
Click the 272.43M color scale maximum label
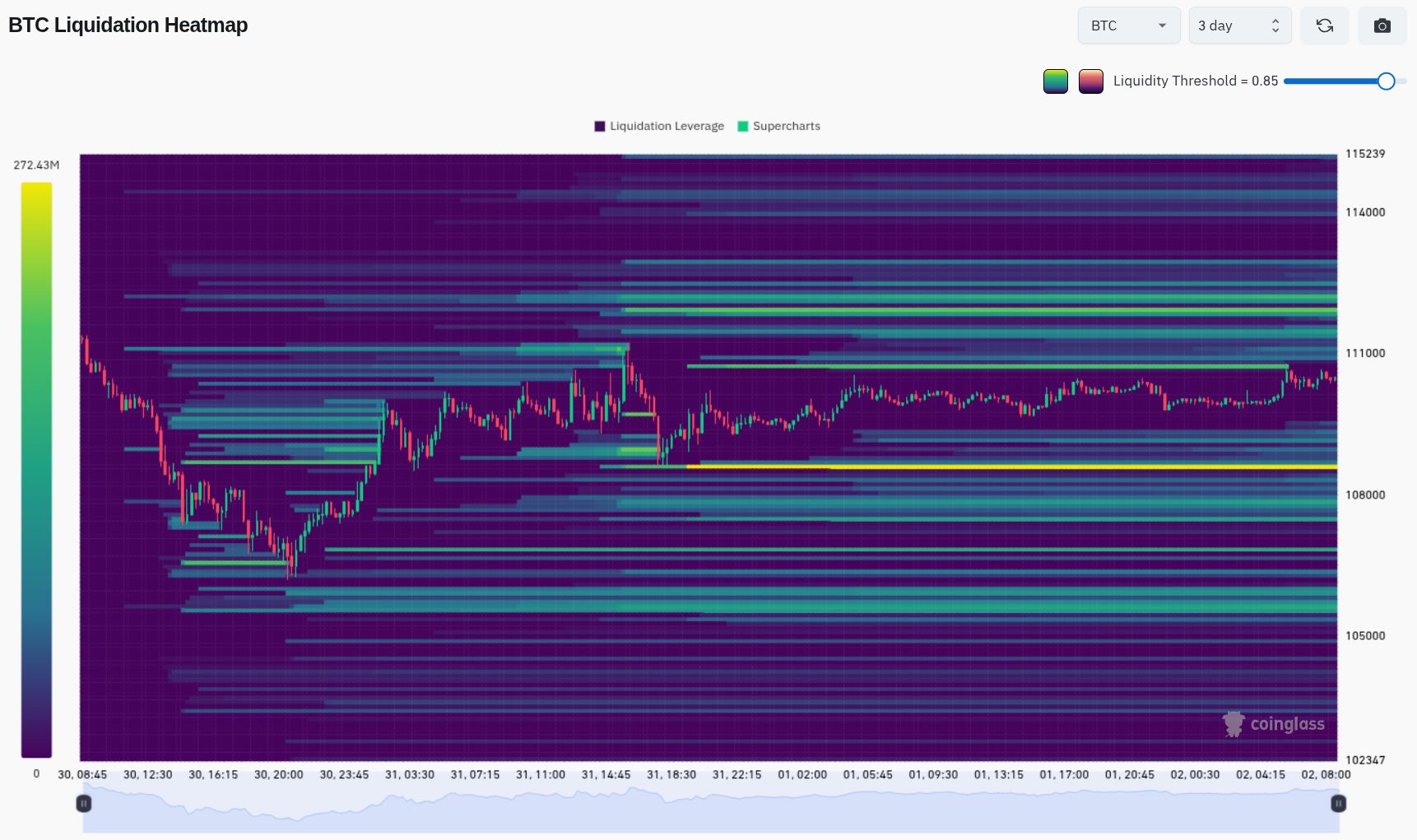coord(36,165)
